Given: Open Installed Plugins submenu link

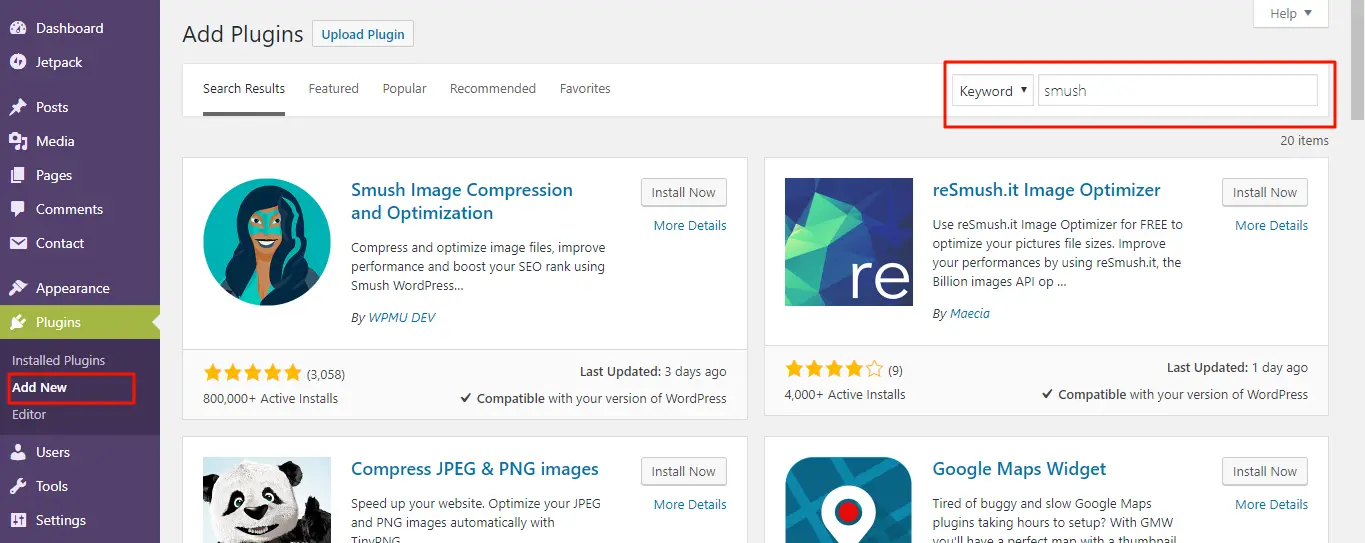Looking at the screenshot, I should [x=58, y=360].
